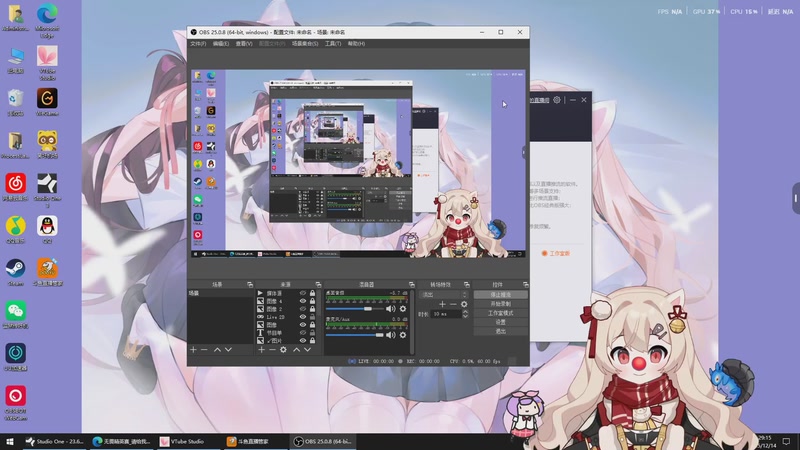The image size is (800, 450).
Task: Switch to OBS 25.0.8 taskbar item
Action: [323, 442]
